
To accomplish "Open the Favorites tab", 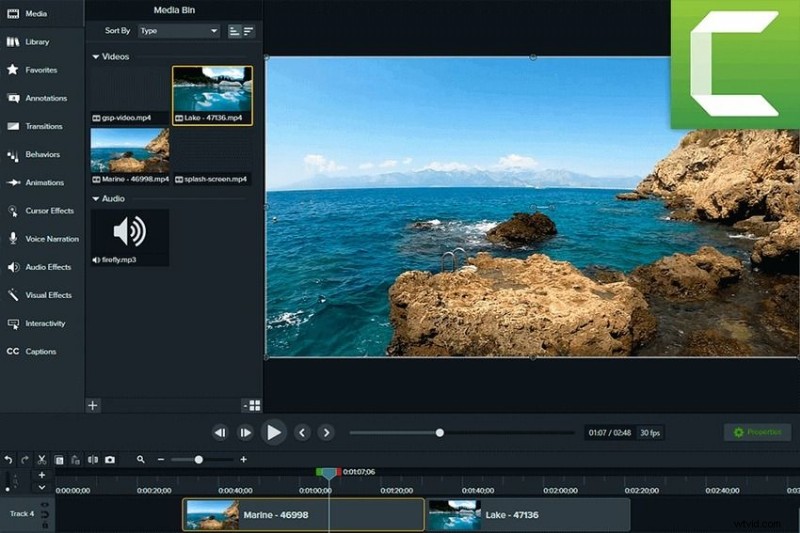I will 41,70.
